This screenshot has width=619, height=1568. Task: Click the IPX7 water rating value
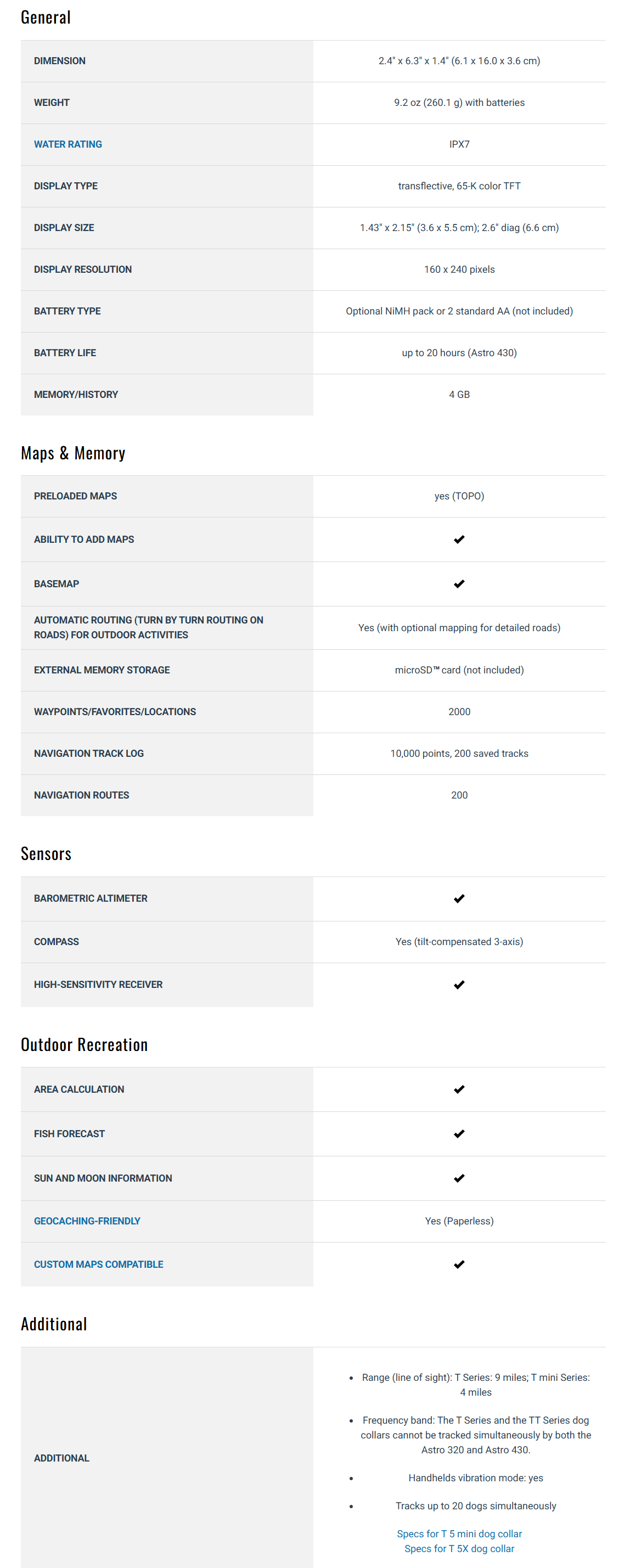[459, 144]
